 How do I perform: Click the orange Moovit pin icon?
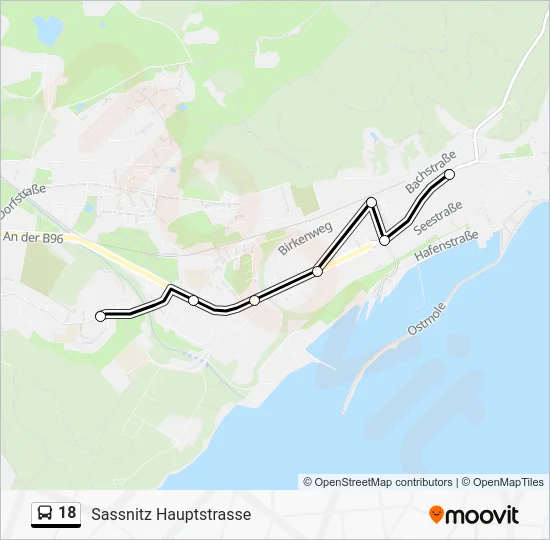[x=436, y=515]
